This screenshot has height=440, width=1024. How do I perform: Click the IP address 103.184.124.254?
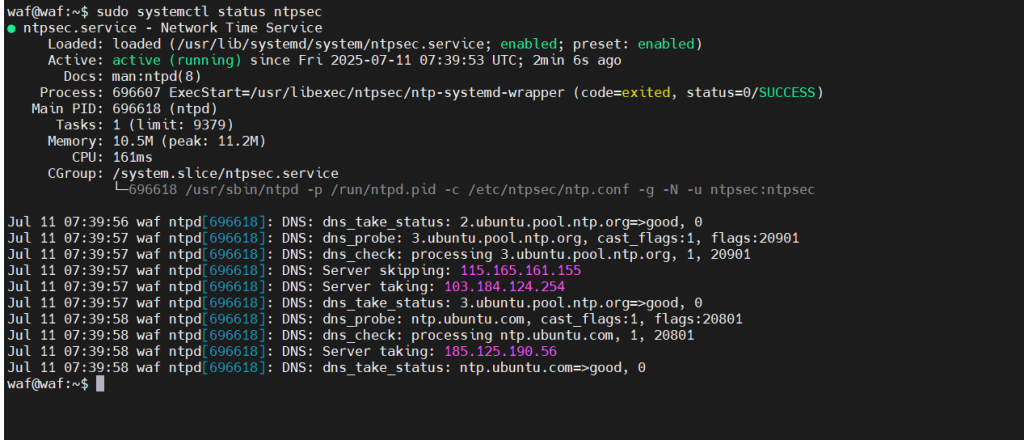coord(504,287)
